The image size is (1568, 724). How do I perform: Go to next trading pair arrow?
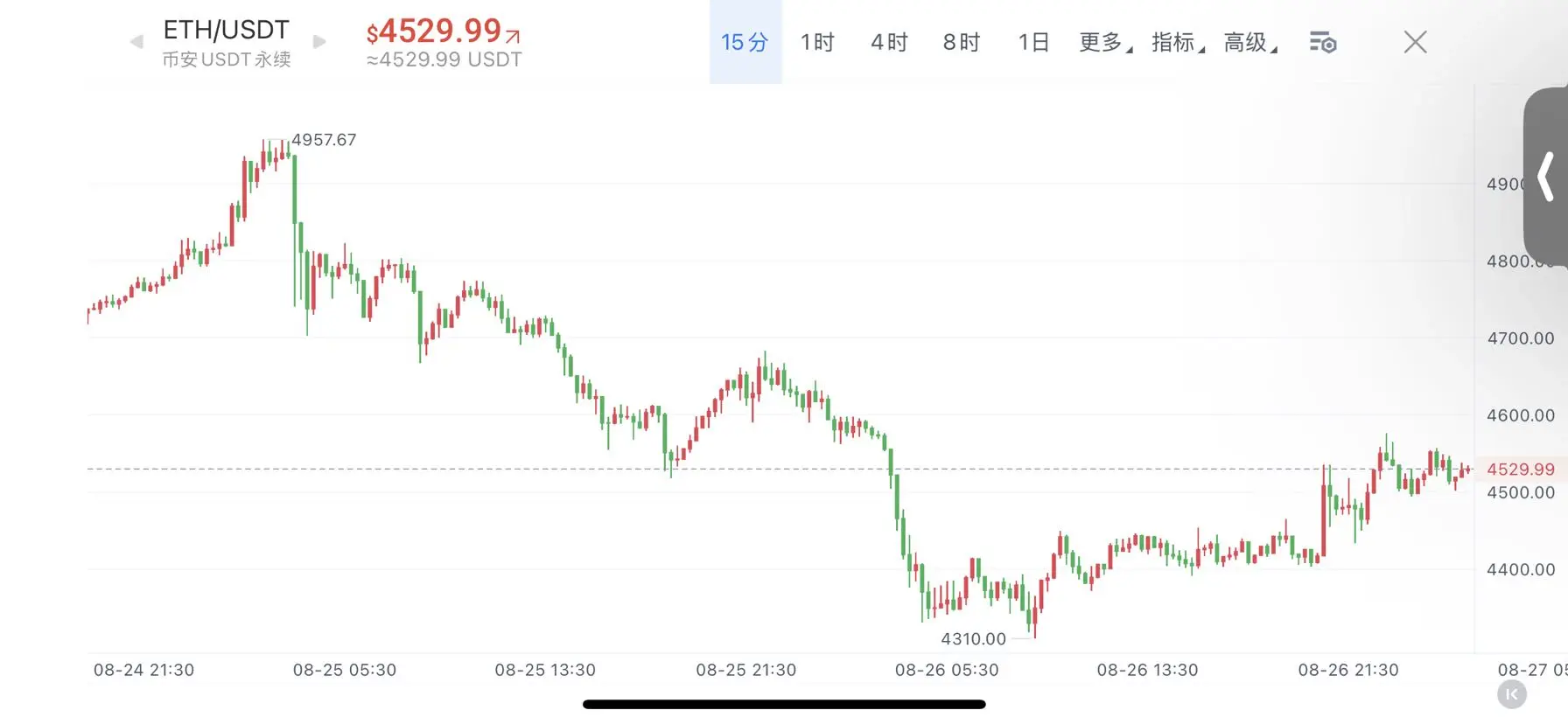319,41
